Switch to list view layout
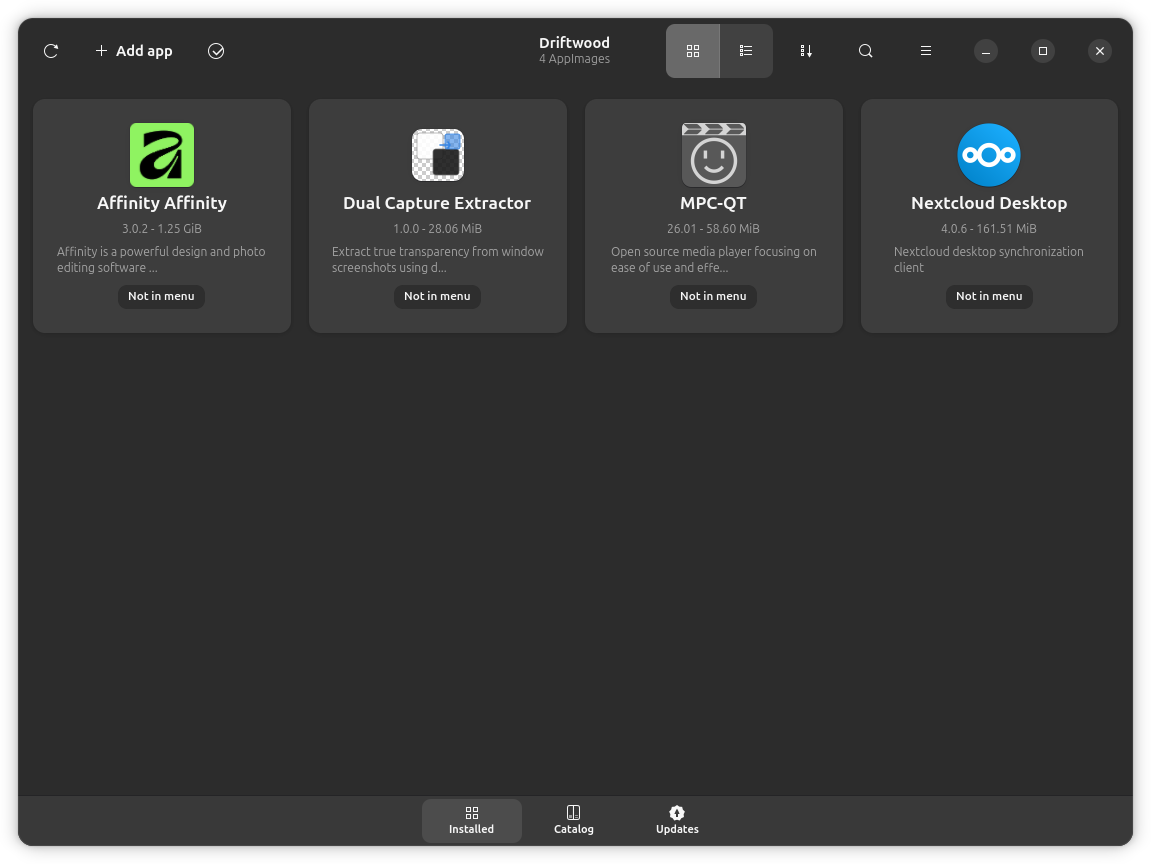1151x864 pixels. pyautogui.click(x=745, y=50)
